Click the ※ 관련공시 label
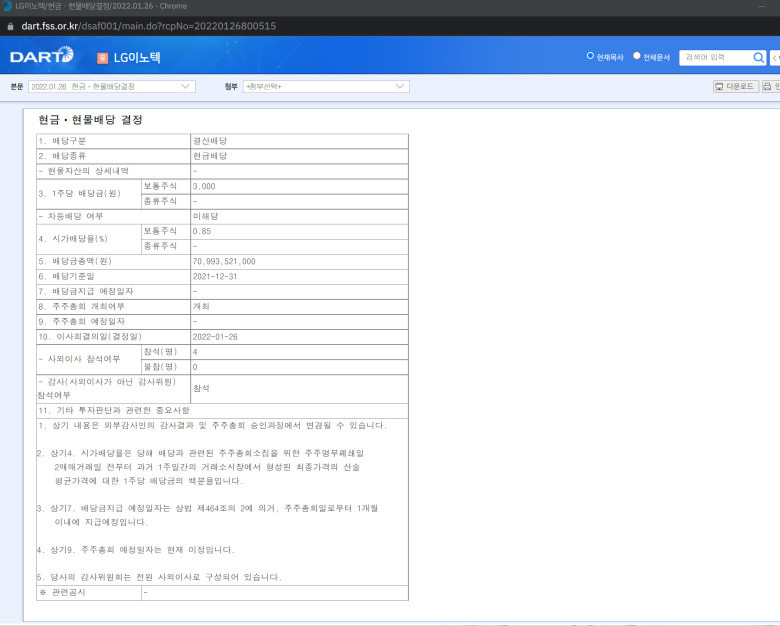The width and height of the screenshot is (780, 626). 63,592
